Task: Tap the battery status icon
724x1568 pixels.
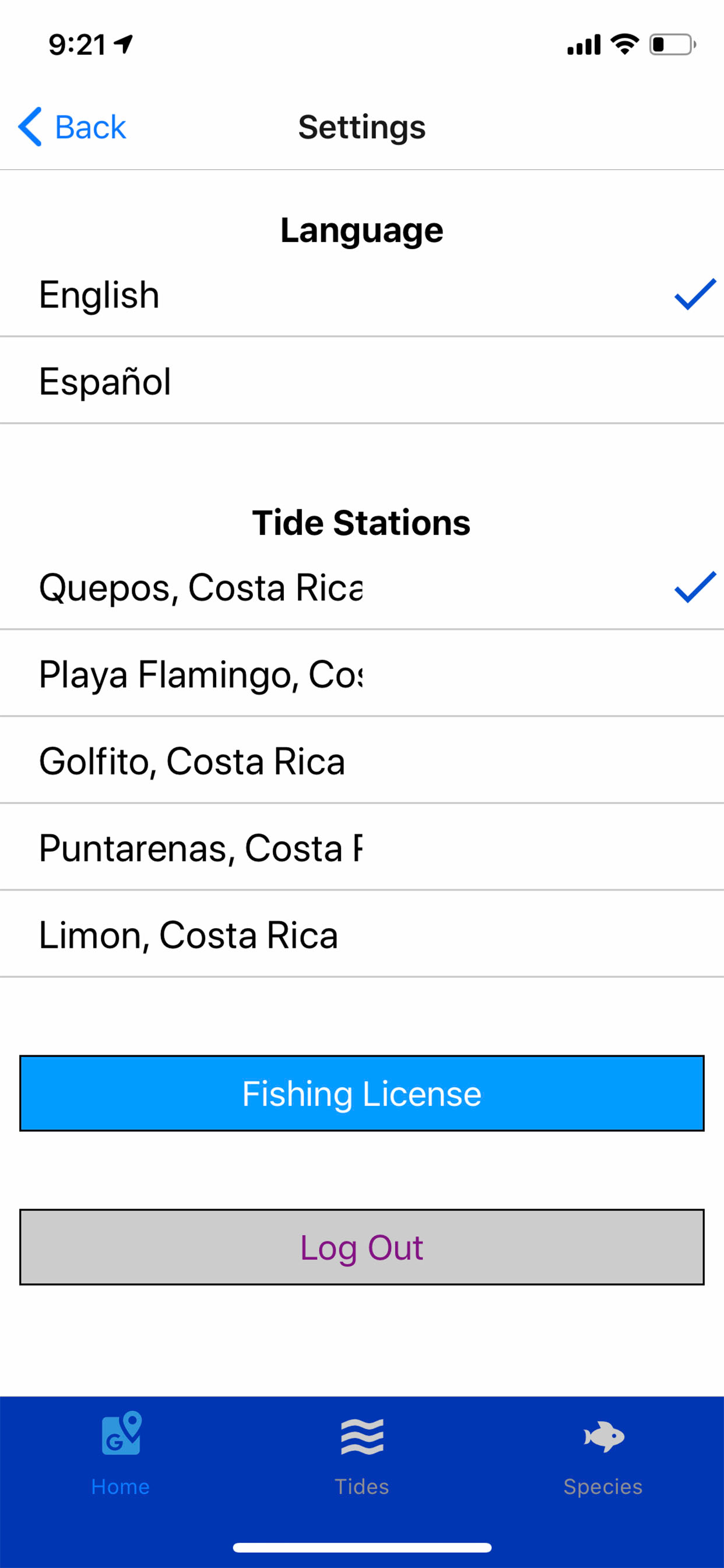Action: [672, 44]
